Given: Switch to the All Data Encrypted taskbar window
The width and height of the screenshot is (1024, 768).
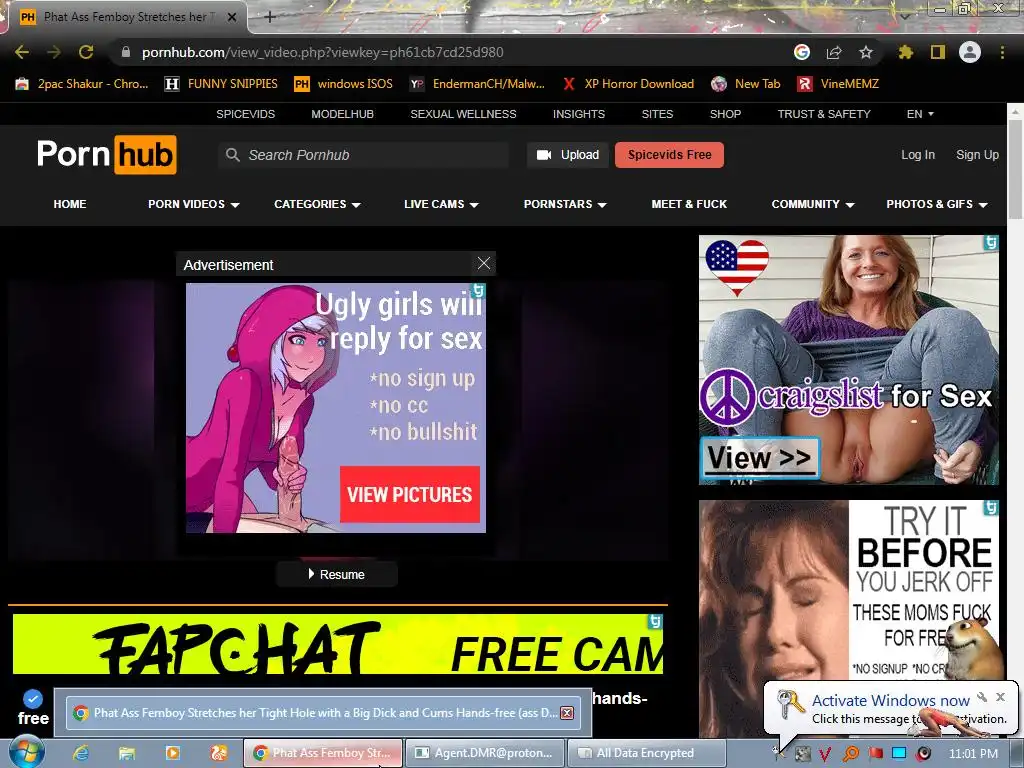Looking at the screenshot, I should click(x=646, y=753).
